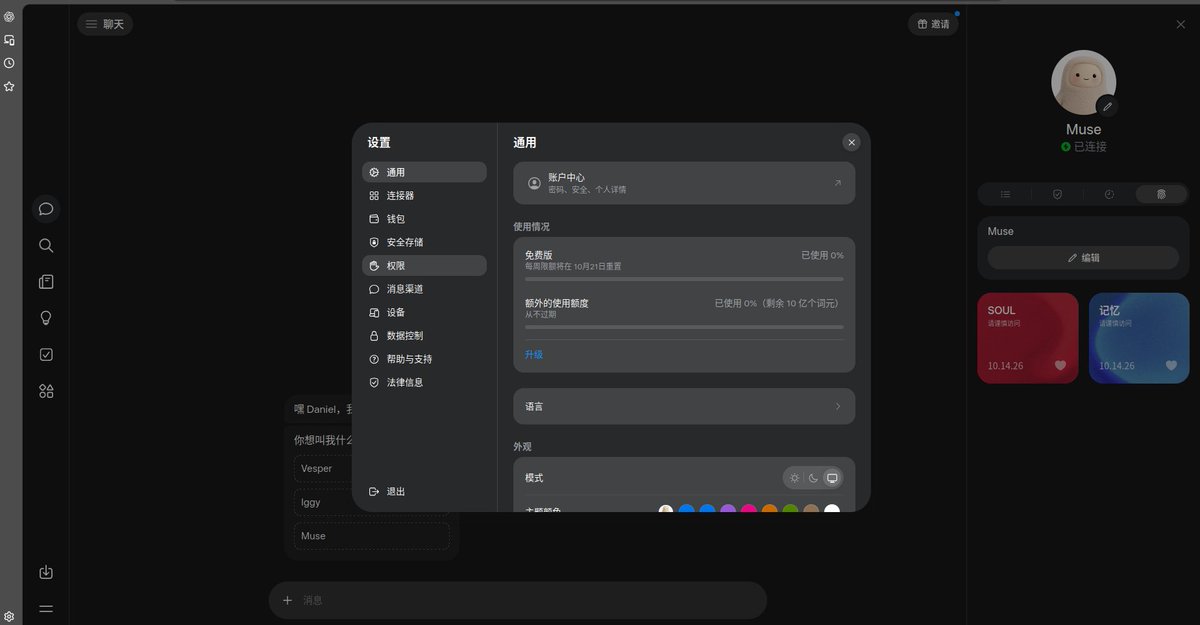Pick the pink theme color swatch
The image size is (1200, 625).
[749, 510]
